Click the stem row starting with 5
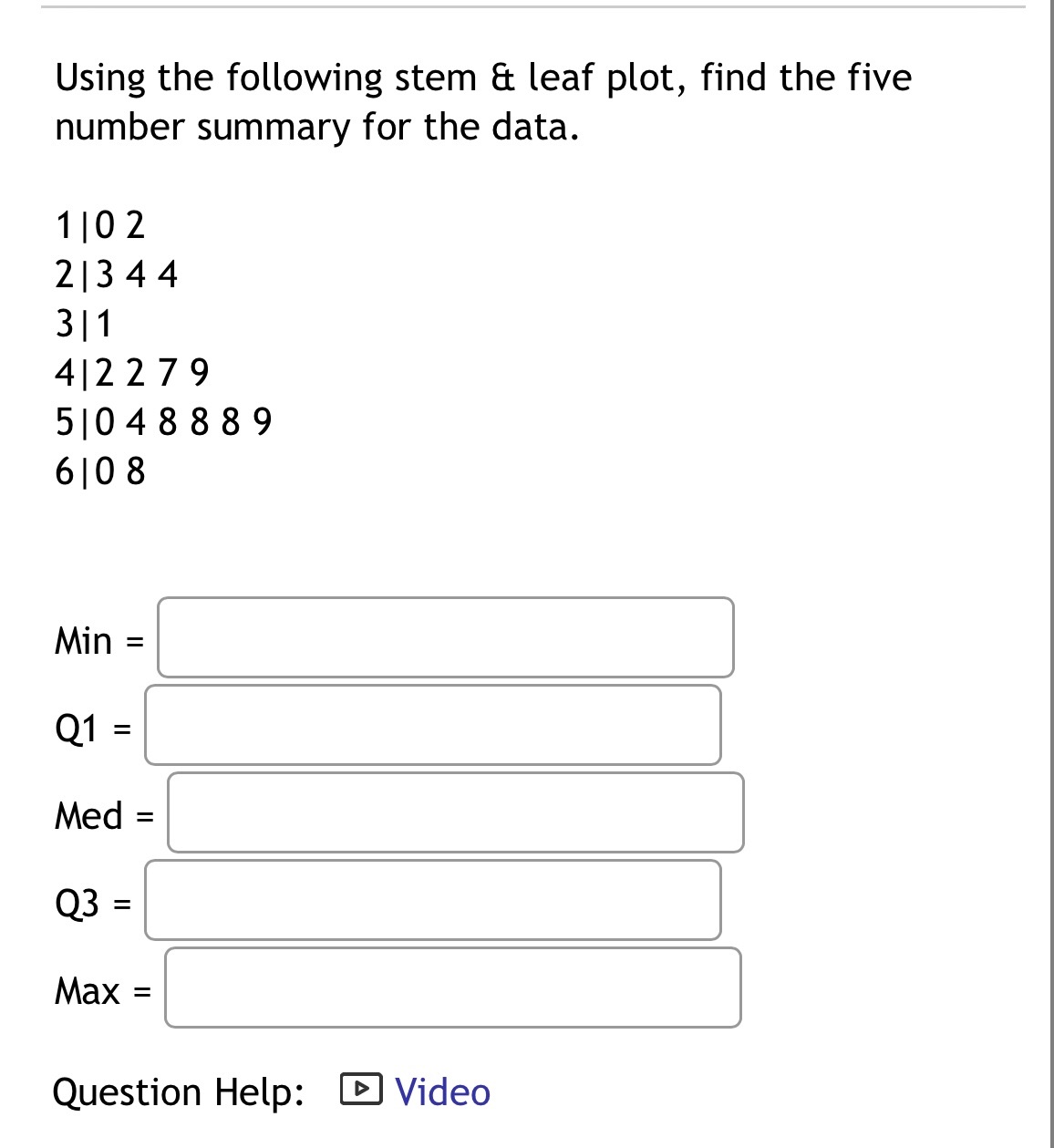 coord(162,421)
